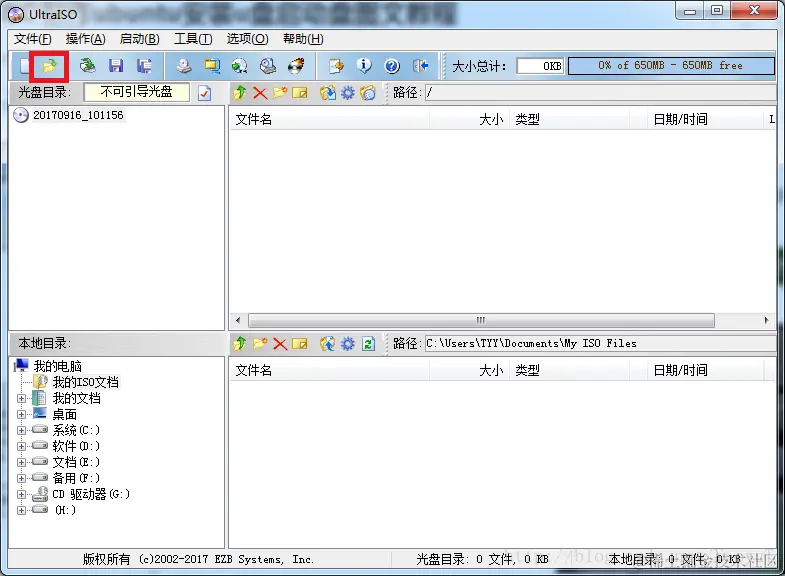
Task: Click the 650MB capacity progress bar
Action: [671, 66]
